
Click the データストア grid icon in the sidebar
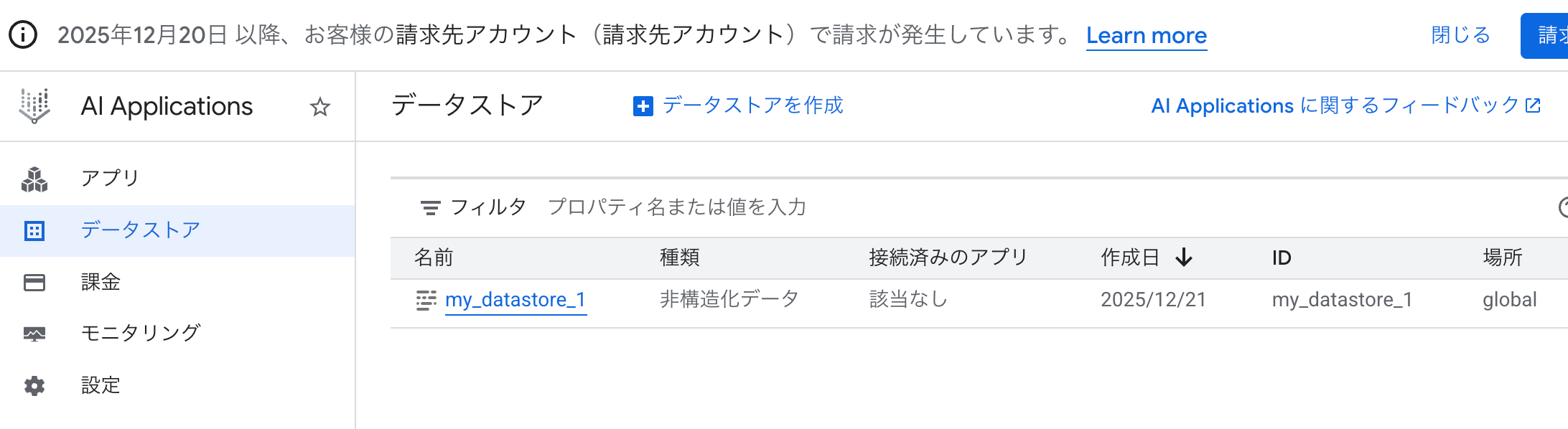coord(34,230)
